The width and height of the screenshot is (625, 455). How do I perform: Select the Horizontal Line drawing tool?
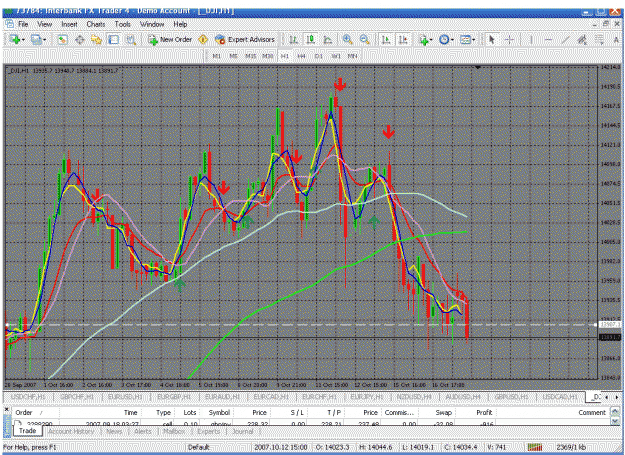pos(548,39)
